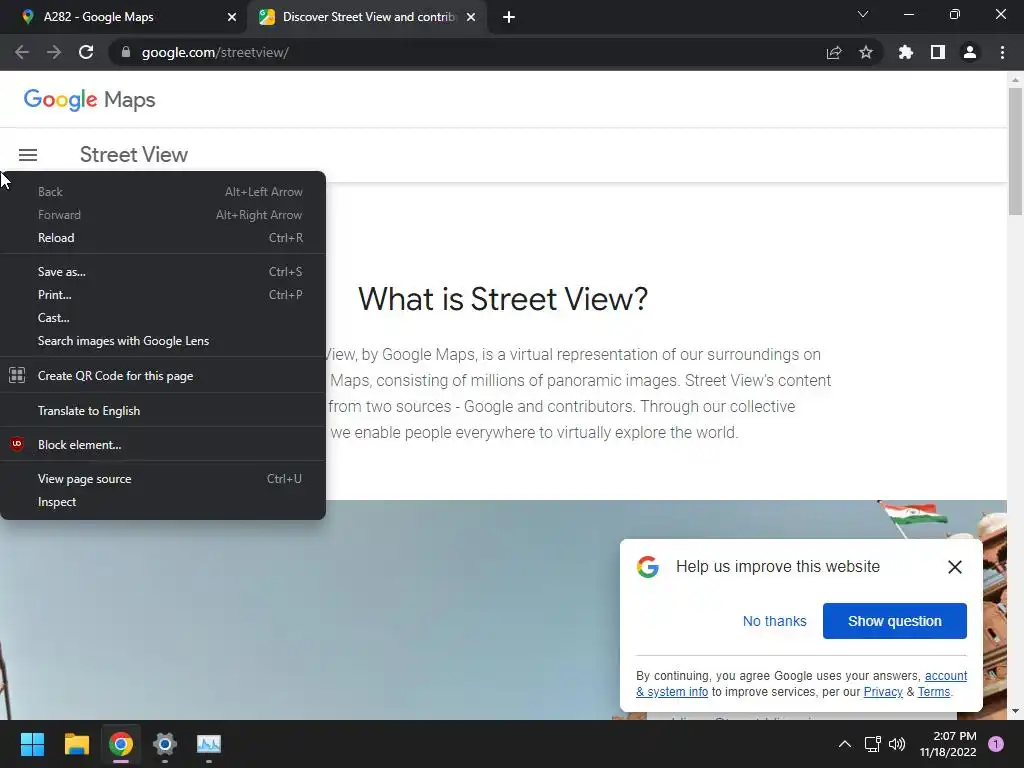This screenshot has height=768, width=1024.
Task: Open Chrome three-dot menu
Action: [1002, 52]
